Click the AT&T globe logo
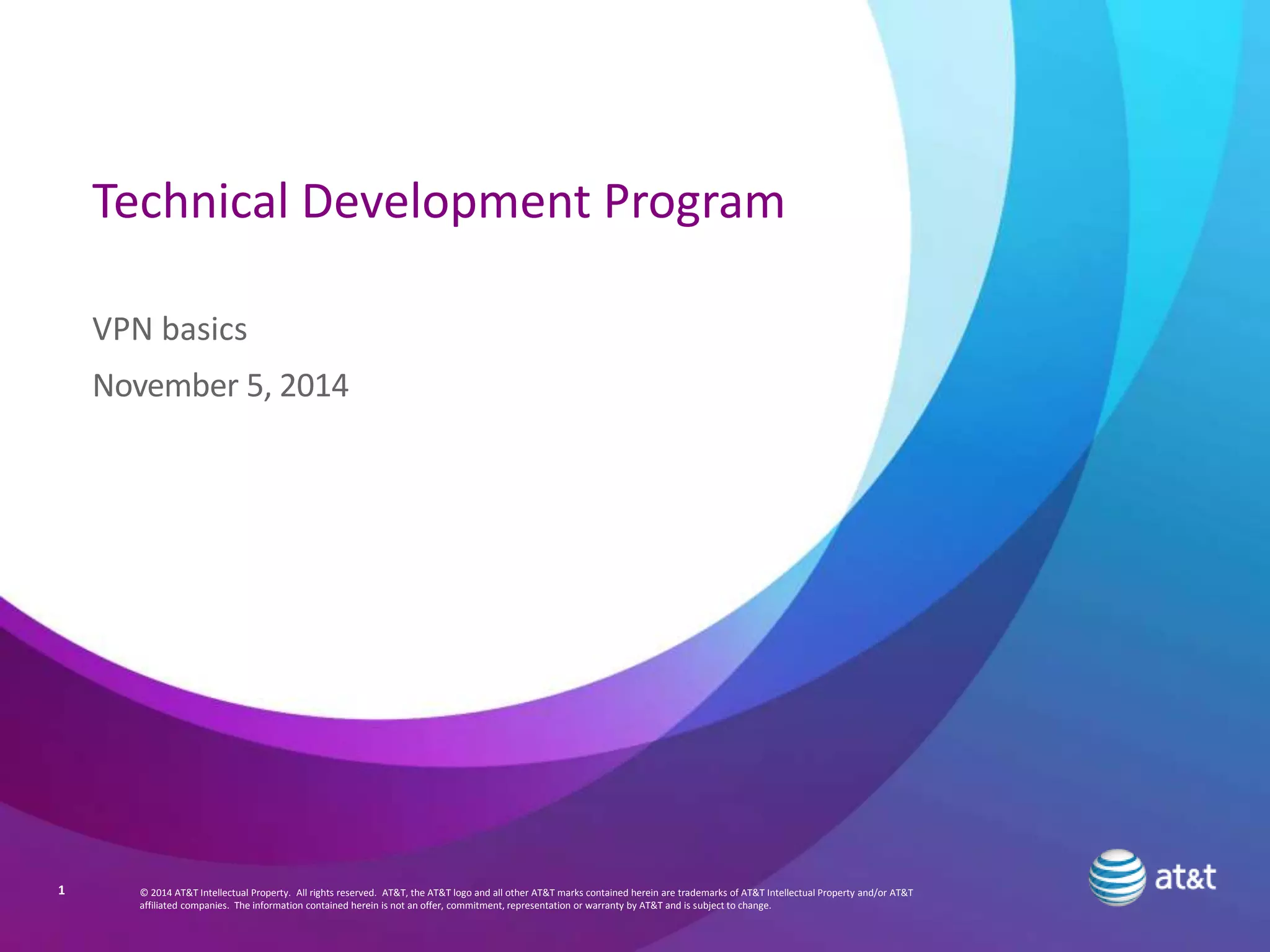The height and width of the screenshot is (952, 1270). [x=1117, y=877]
